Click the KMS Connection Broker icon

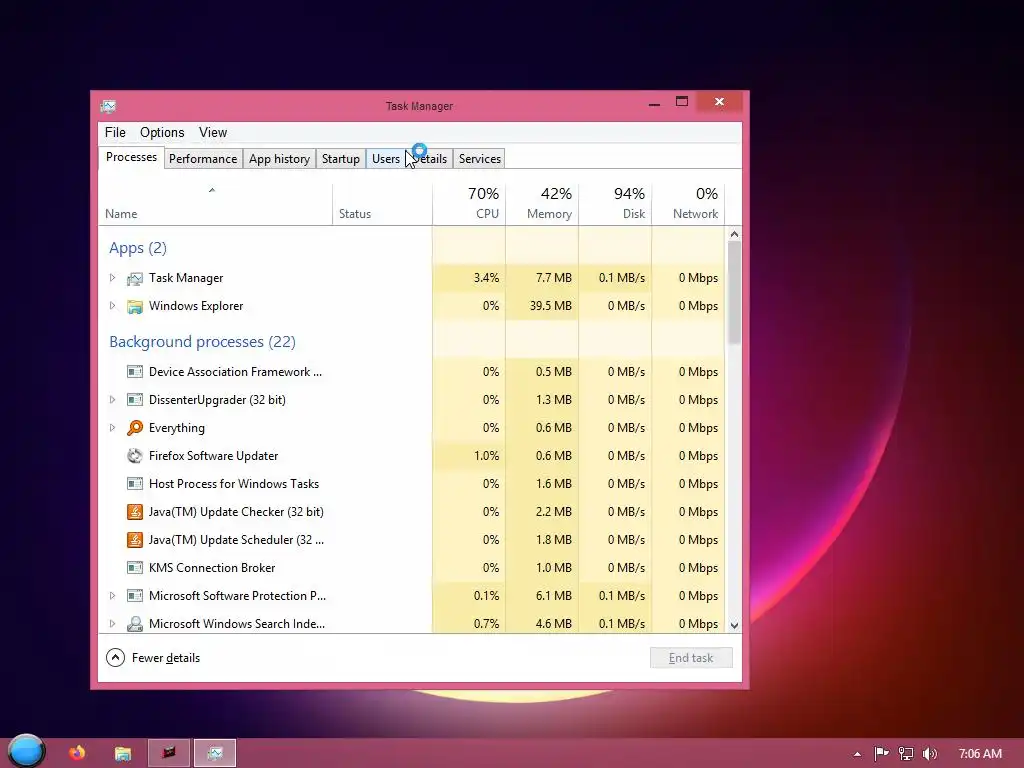coord(135,568)
